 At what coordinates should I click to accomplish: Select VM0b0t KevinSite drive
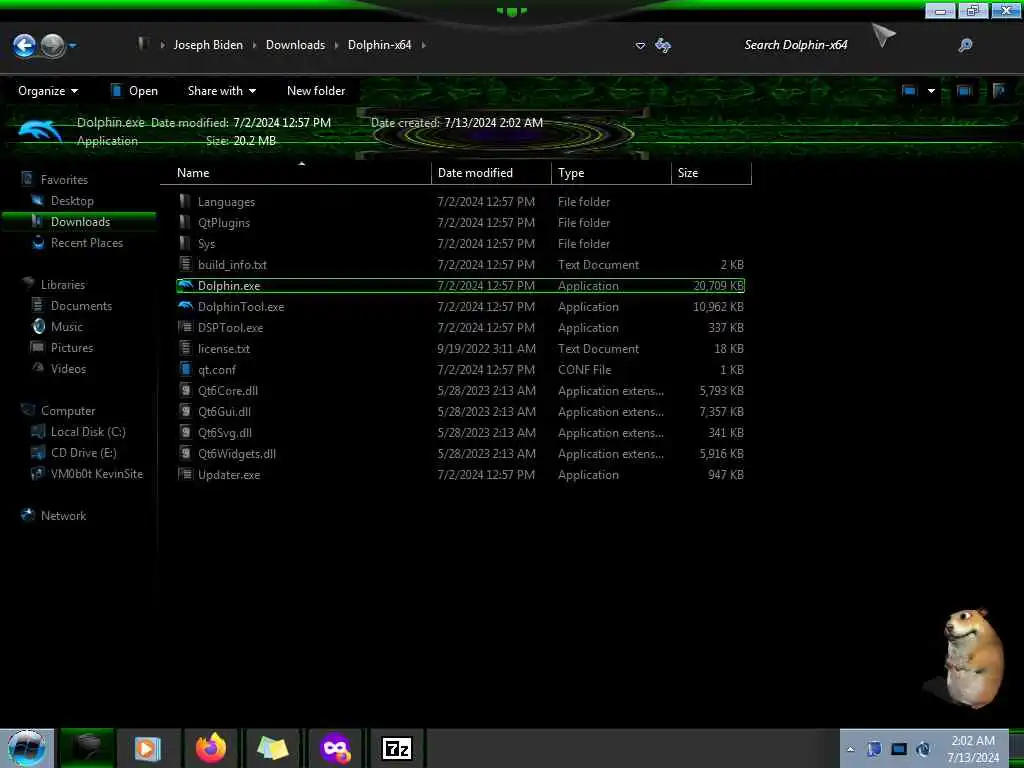(x=97, y=473)
